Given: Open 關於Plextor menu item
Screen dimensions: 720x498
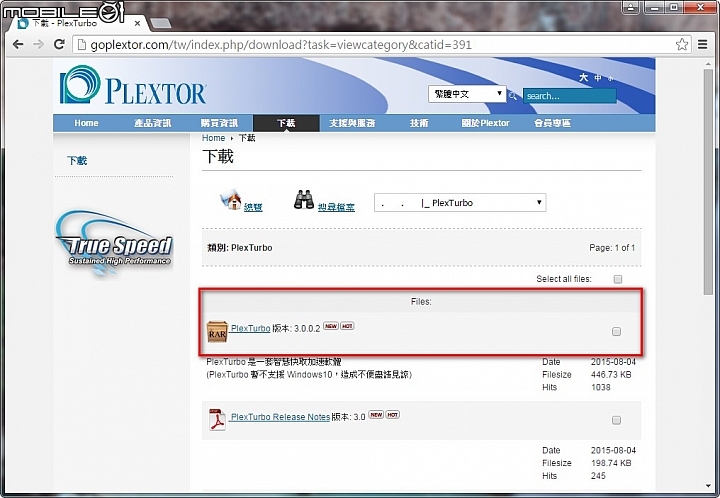Looking at the screenshot, I should 485,123.
